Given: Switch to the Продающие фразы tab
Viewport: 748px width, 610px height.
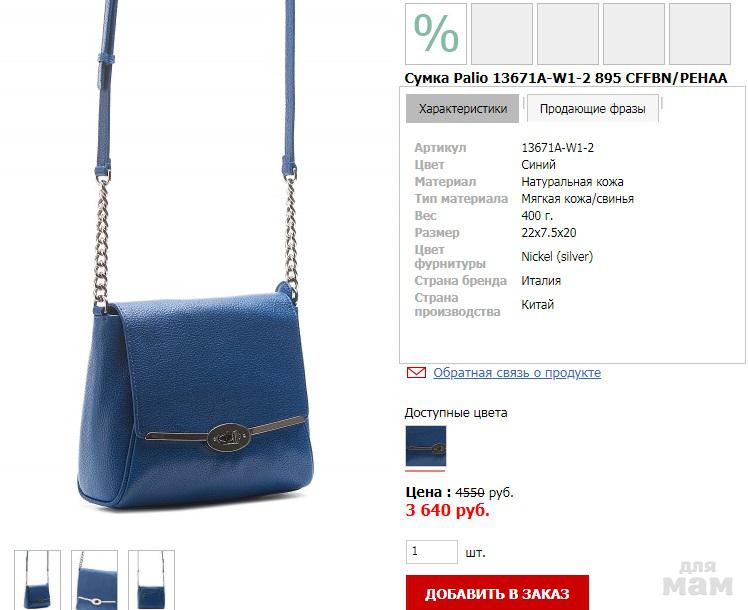Looking at the screenshot, I should tap(592, 109).
